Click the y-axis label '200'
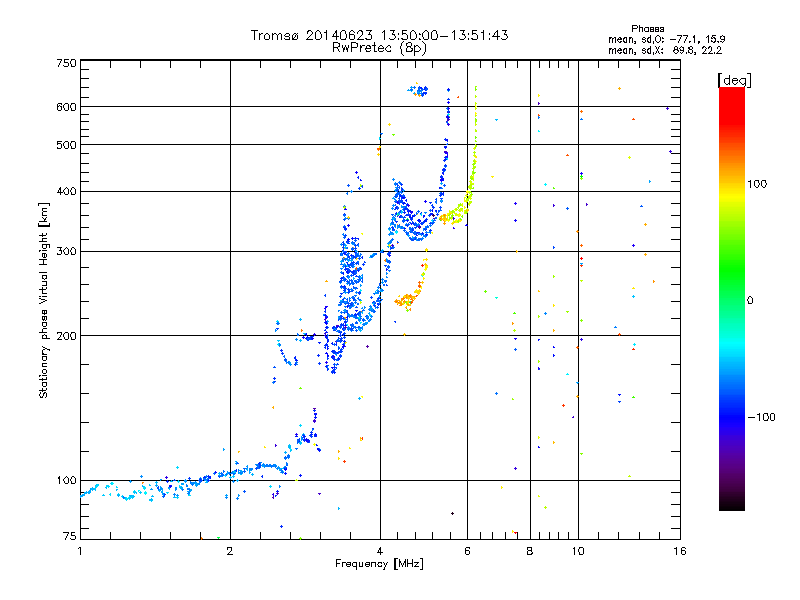Viewport: 800px width, 600px height. pyautogui.click(x=66, y=336)
